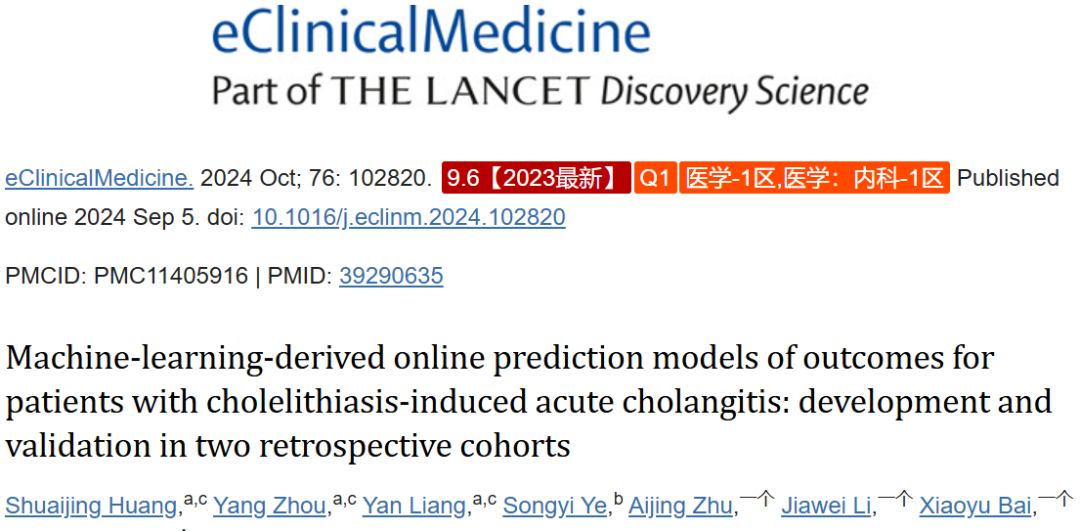Click the THE LANCET Discovery Science tagline
Viewport: 1080px width, 531px height.
click(x=540, y=92)
